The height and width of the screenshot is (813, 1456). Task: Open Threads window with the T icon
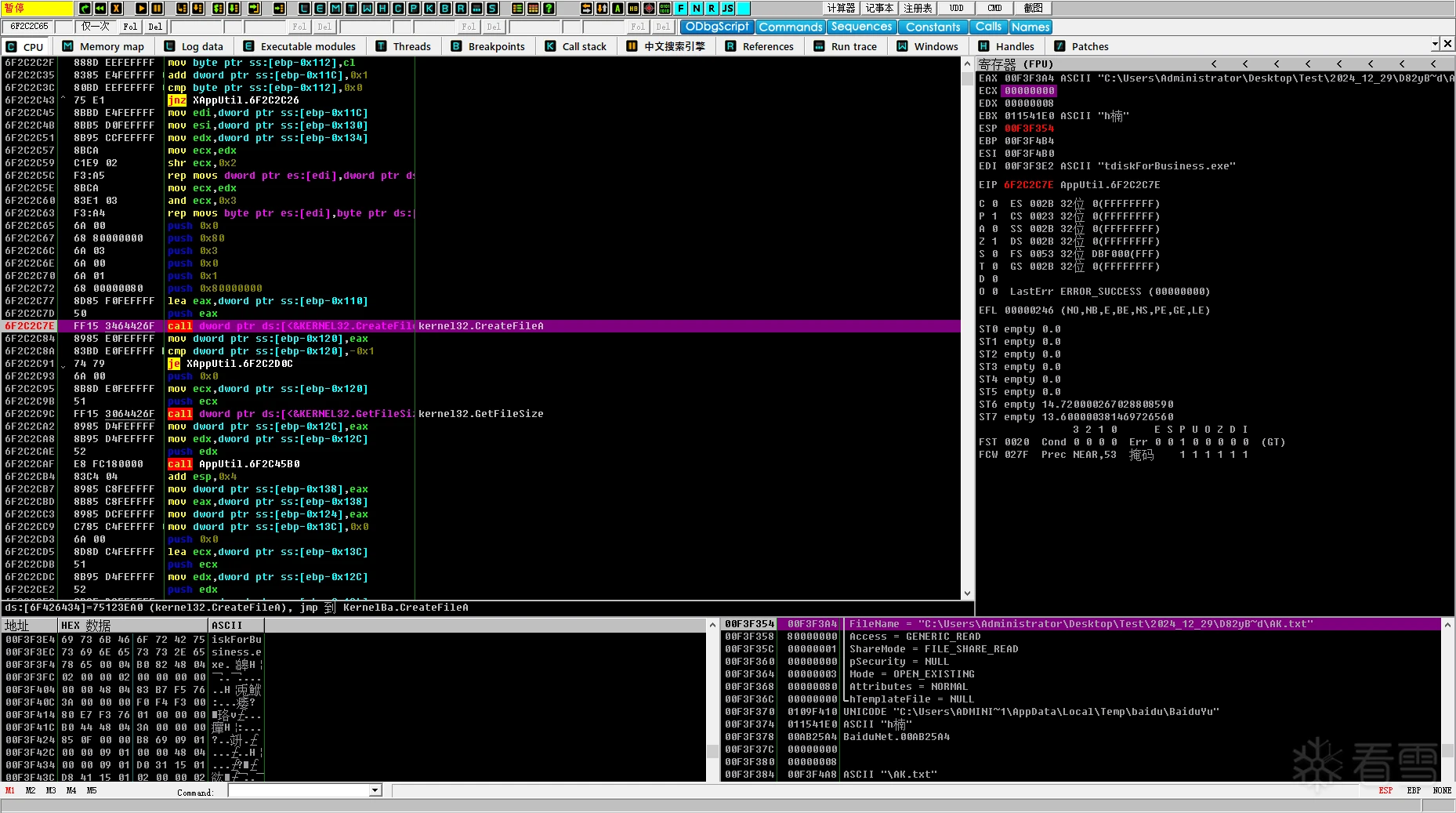point(351,8)
